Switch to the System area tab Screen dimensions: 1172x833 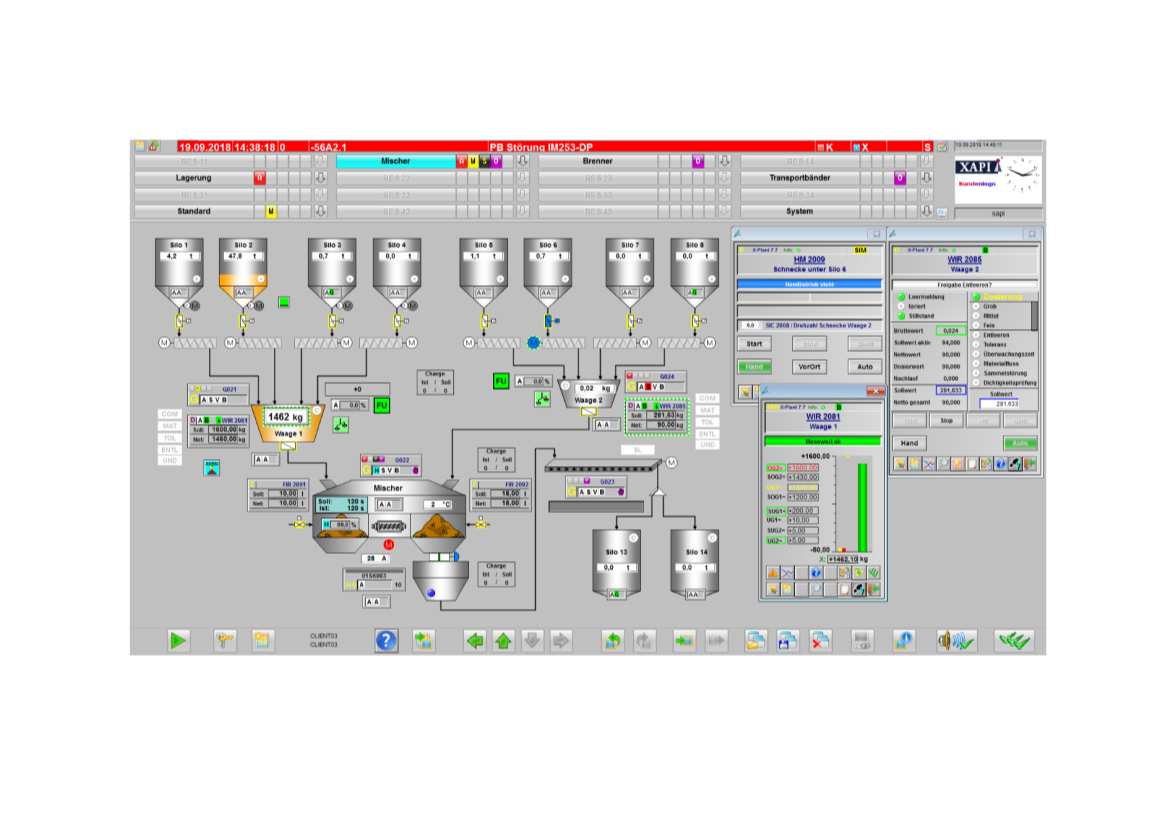point(799,212)
